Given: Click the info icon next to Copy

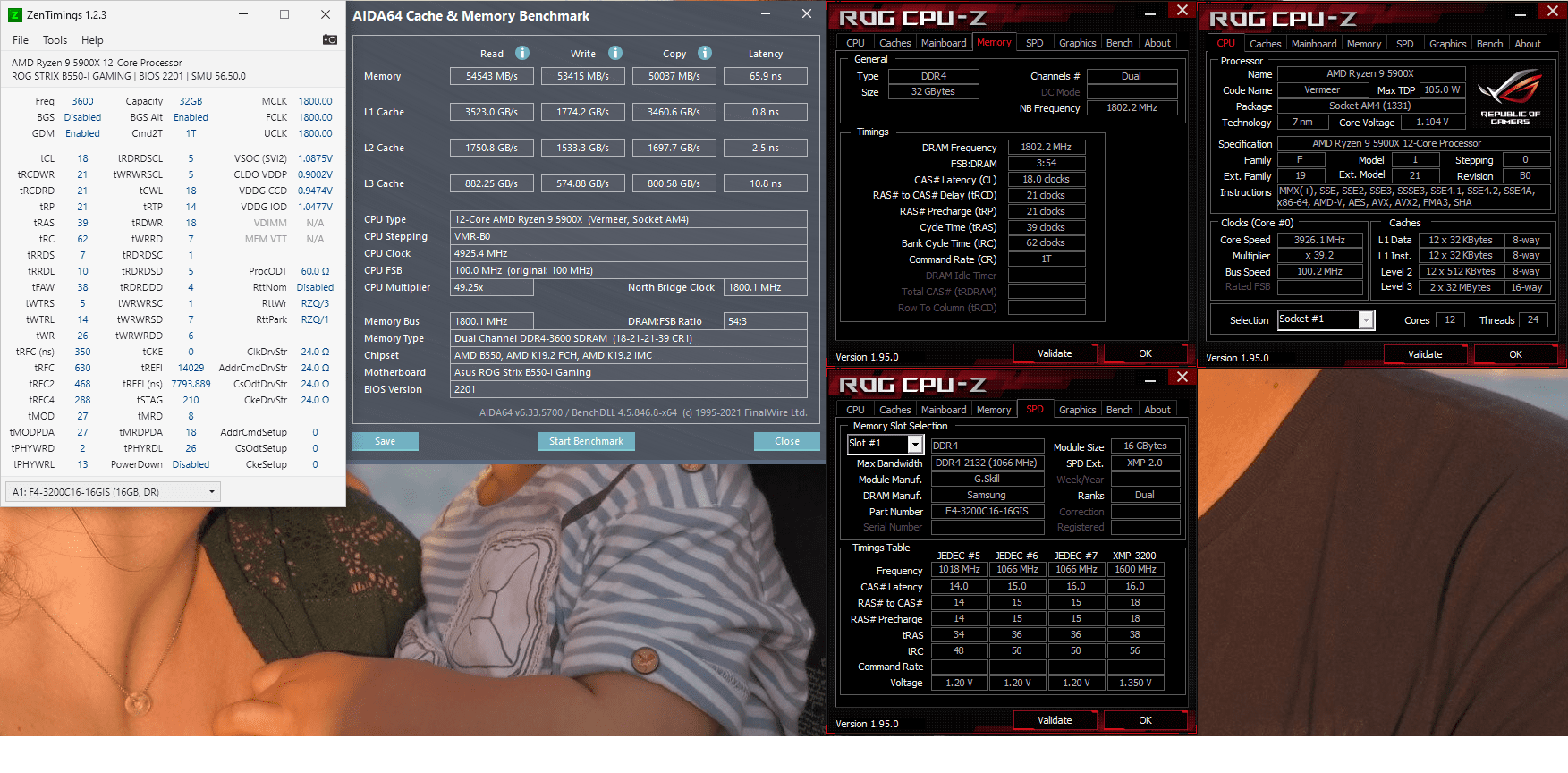Looking at the screenshot, I should point(705,53).
